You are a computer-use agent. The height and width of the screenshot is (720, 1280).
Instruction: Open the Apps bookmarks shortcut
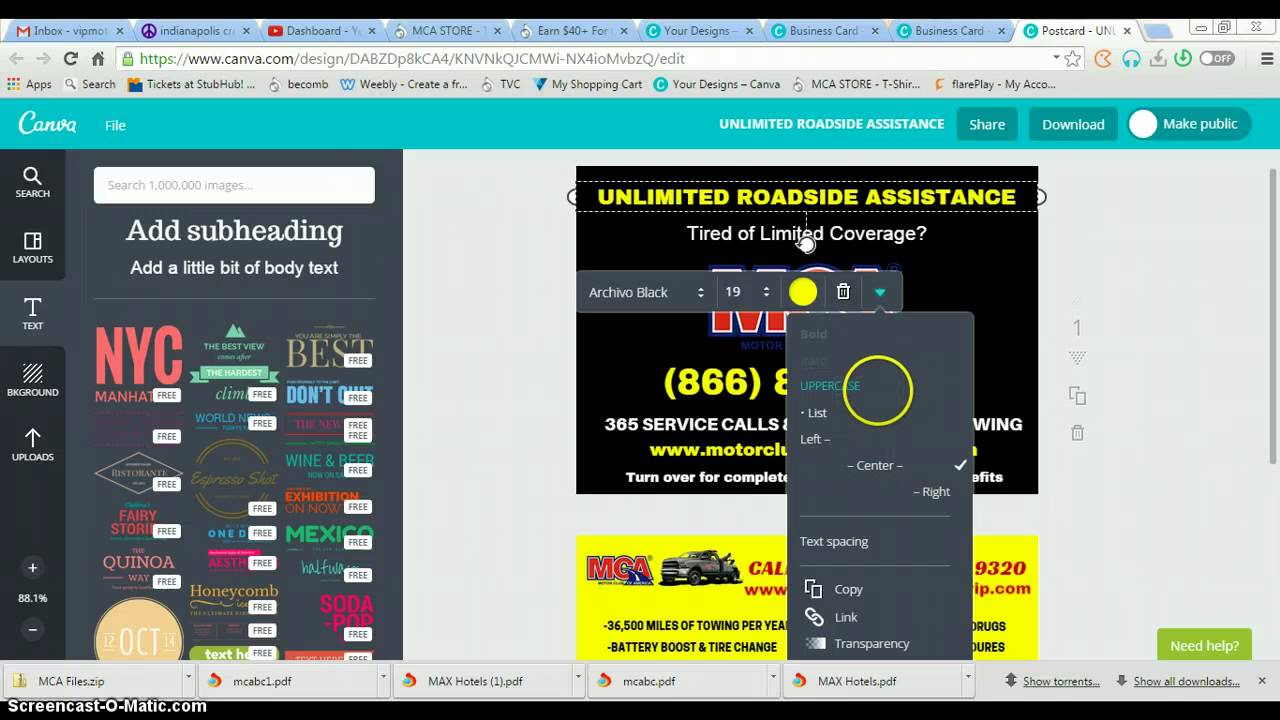tap(30, 84)
